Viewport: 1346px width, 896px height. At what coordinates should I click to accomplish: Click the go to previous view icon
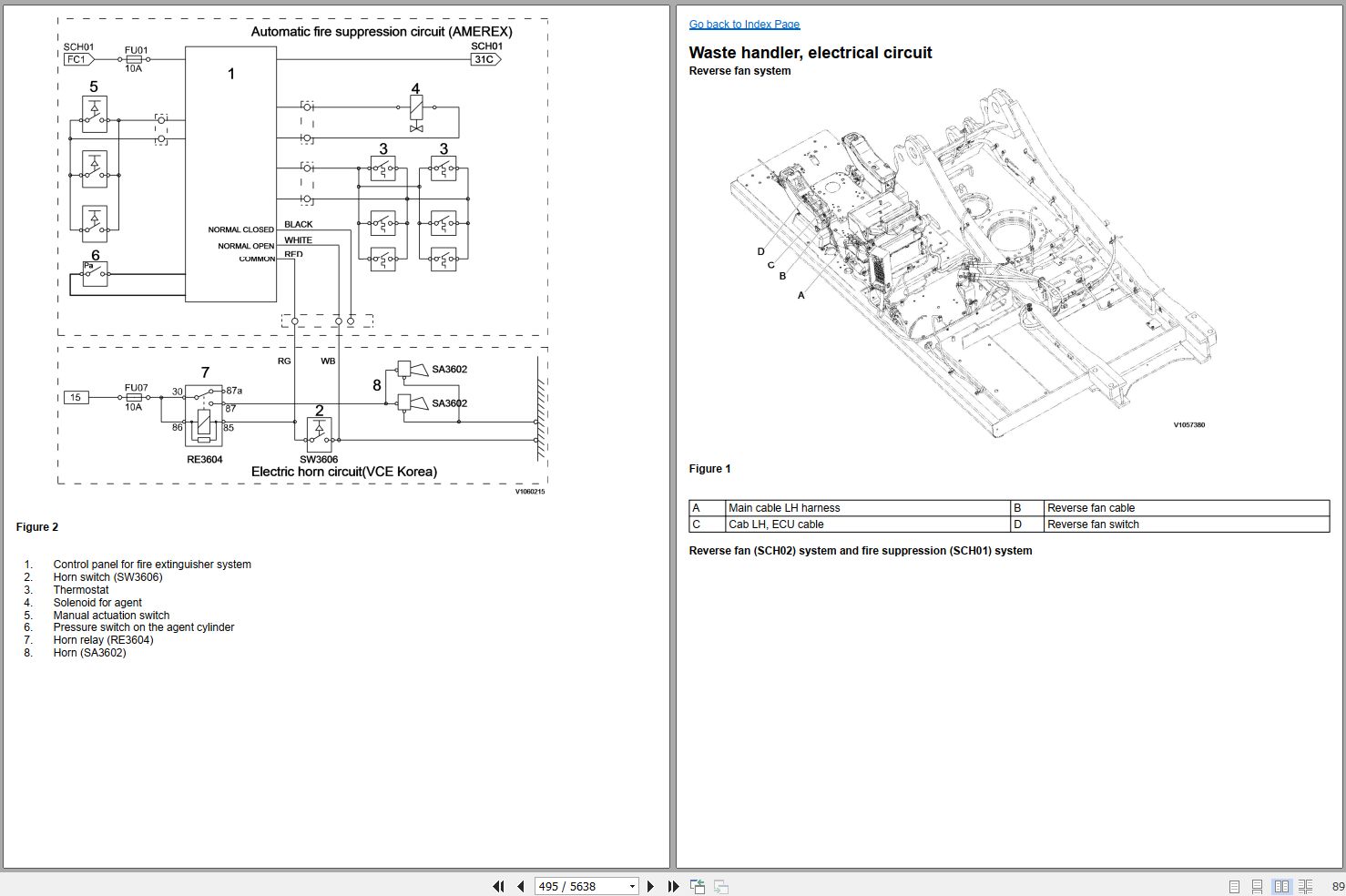698,886
